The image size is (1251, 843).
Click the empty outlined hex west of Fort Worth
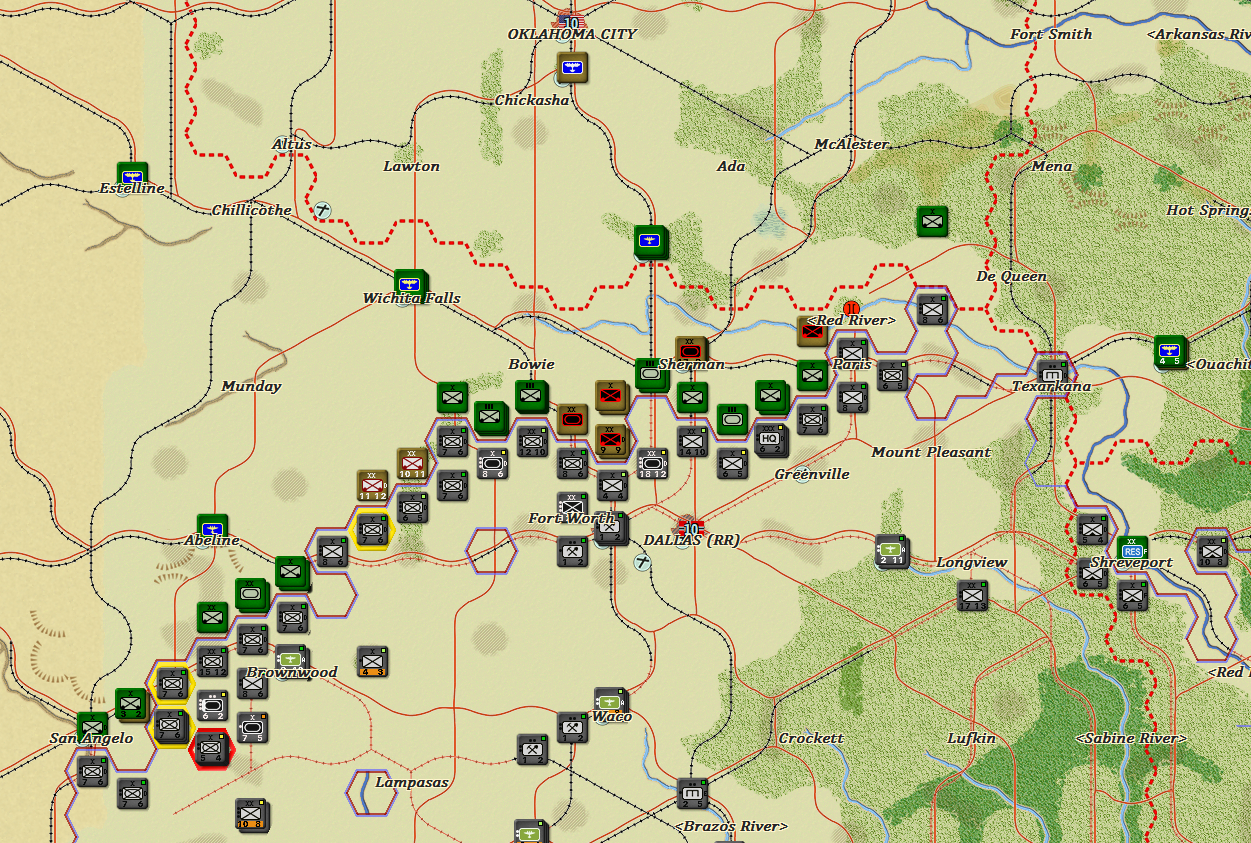pyautogui.click(x=491, y=550)
